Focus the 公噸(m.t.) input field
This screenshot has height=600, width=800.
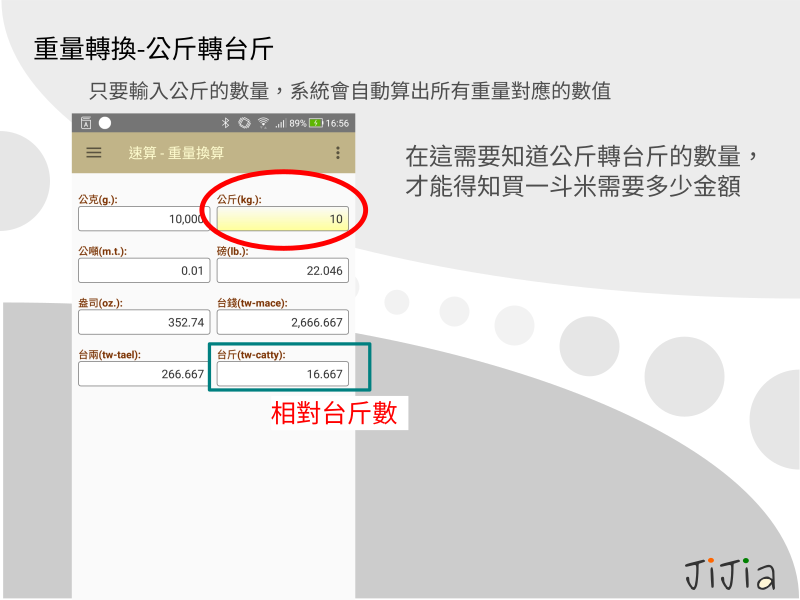click(x=144, y=270)
